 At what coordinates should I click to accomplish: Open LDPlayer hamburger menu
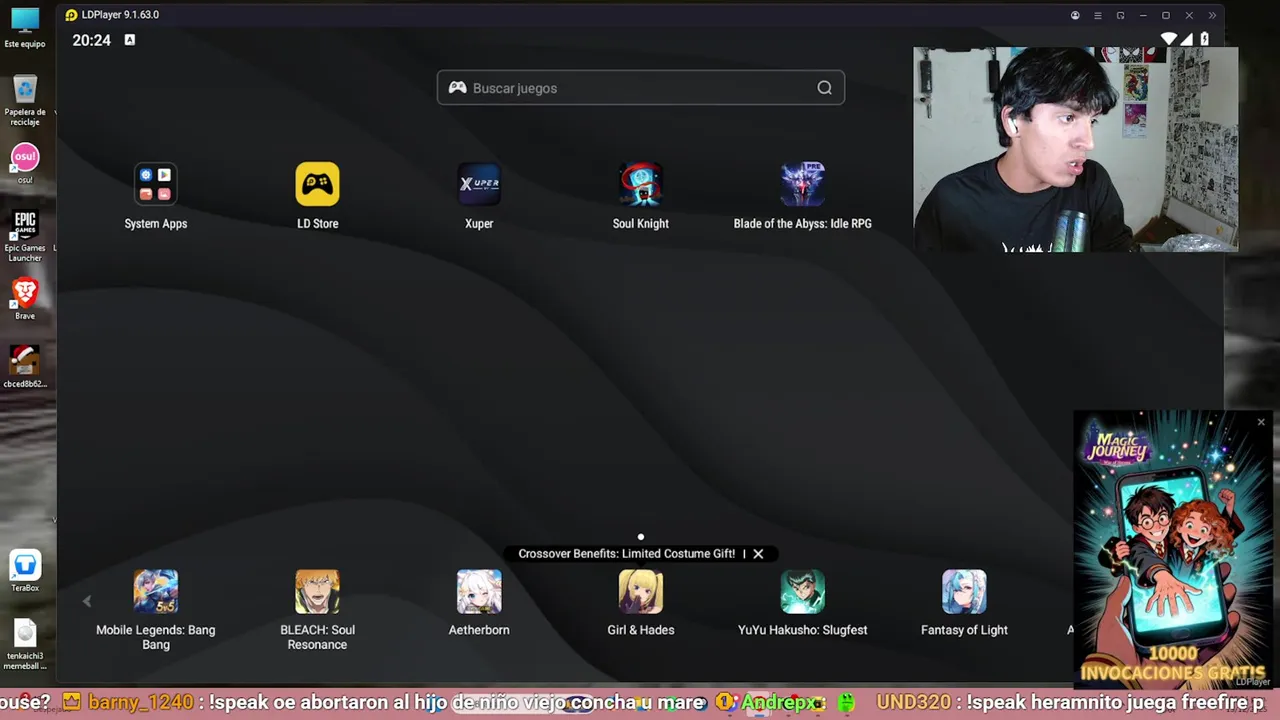click(1097, 15)
